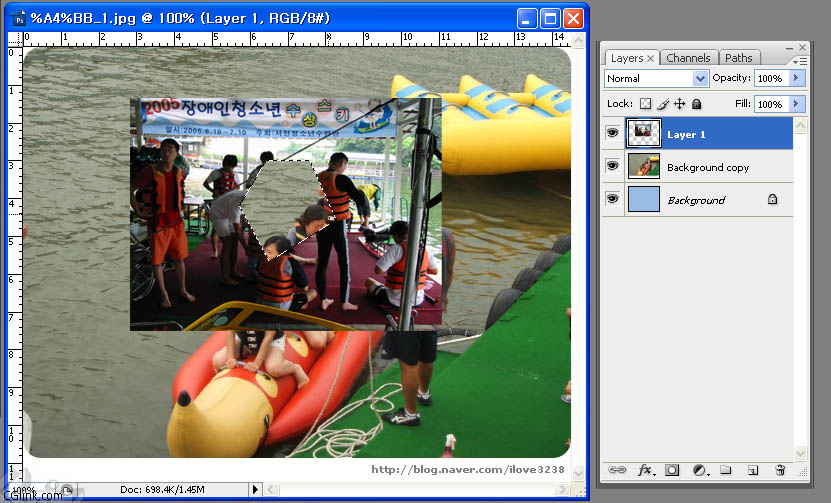The image size is (831, 503).
Task: Select the Background layer name
Action: (696, 200)
